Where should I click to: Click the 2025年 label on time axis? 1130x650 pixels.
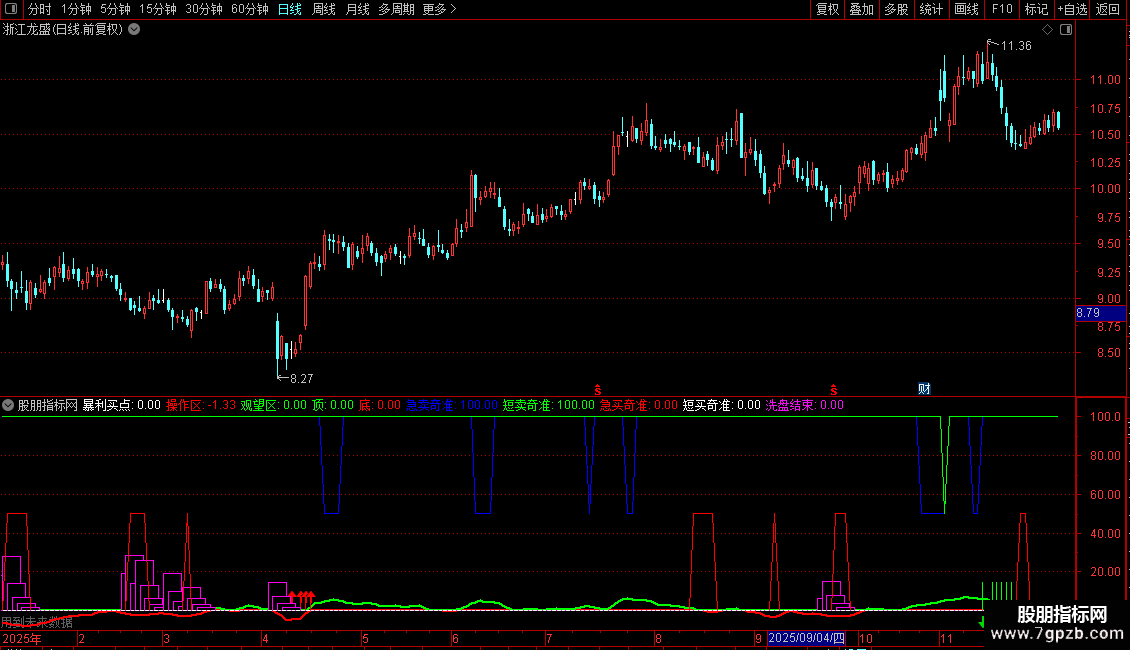pos(22,638)
